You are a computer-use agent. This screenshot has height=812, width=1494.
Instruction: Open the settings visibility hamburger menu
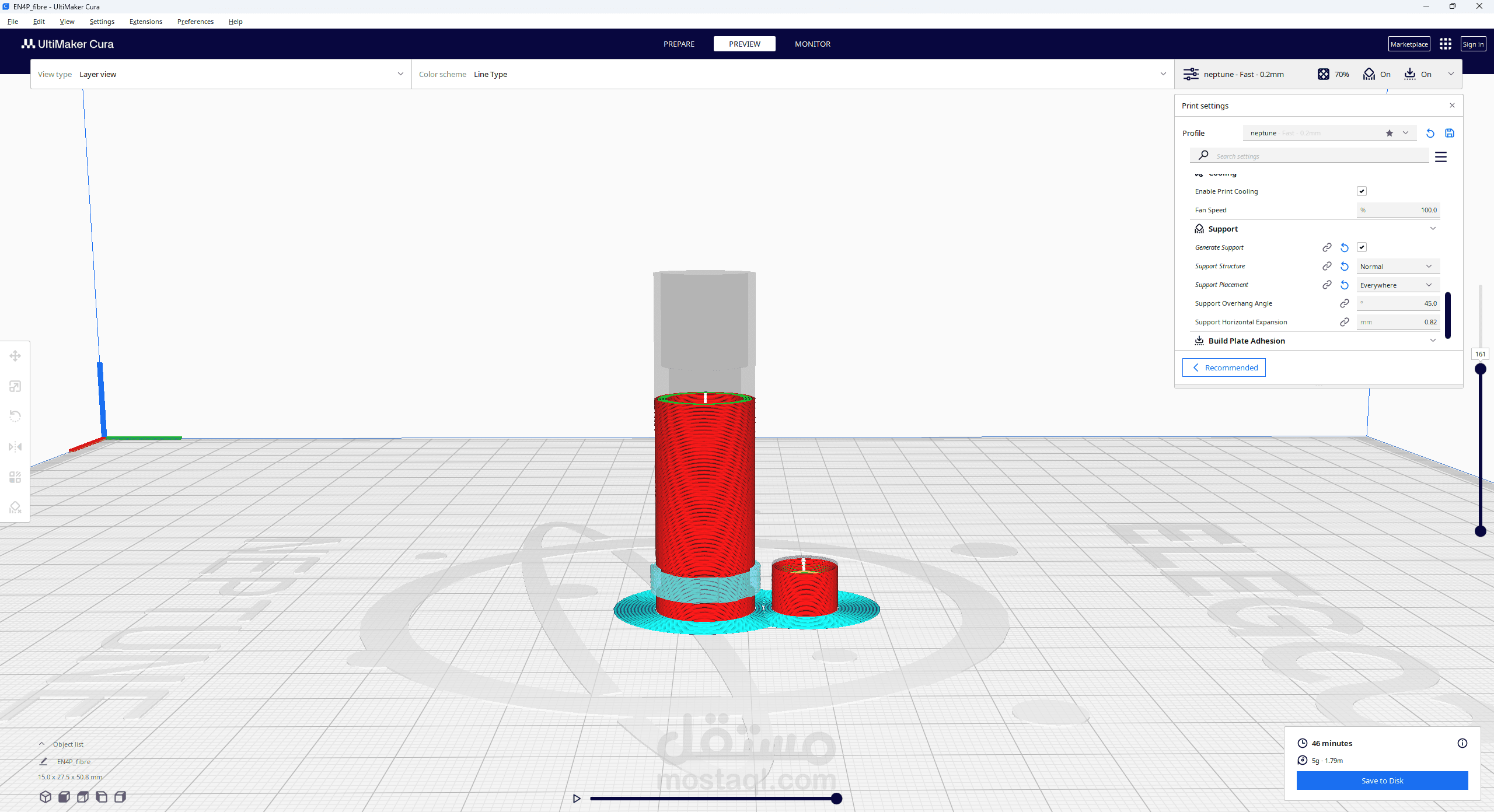[1441, 157]
